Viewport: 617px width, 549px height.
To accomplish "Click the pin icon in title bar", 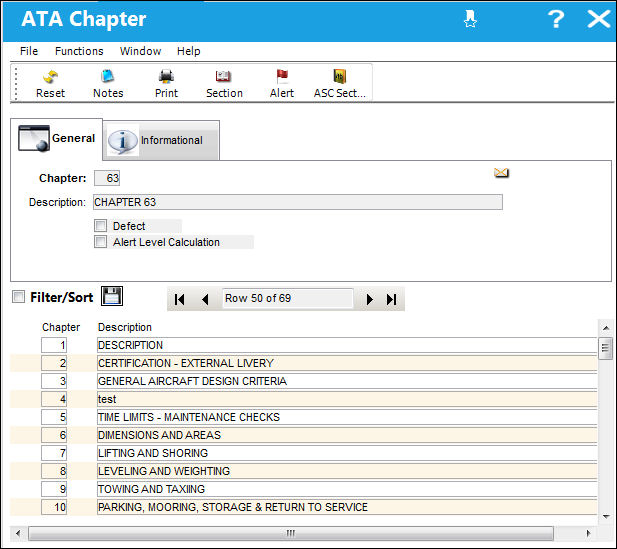I will click(x=470, y=19).
